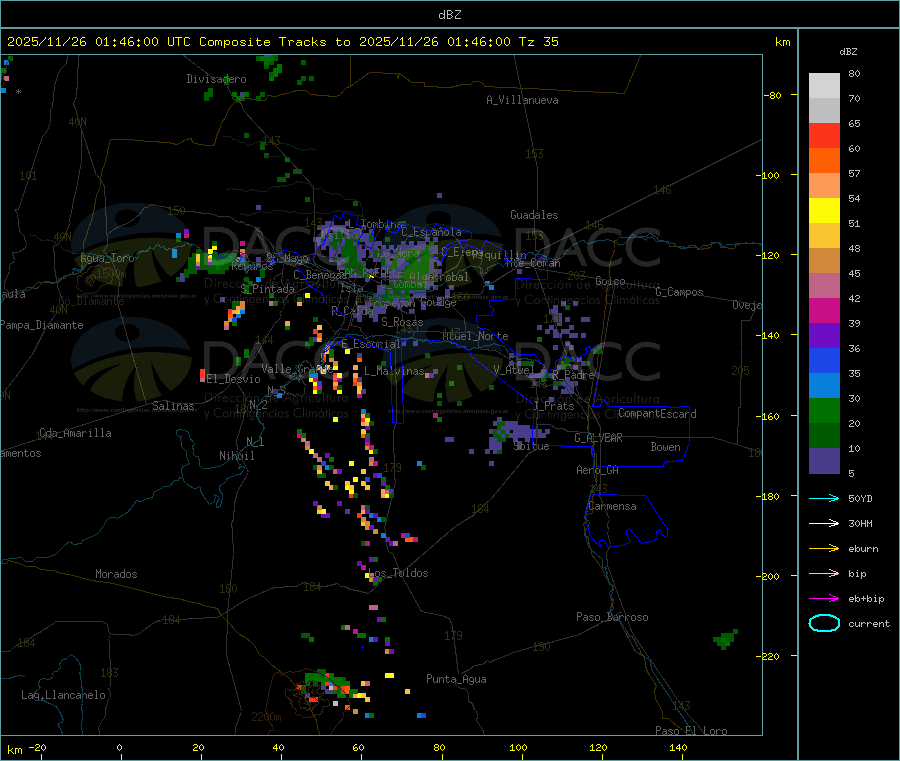The image size is (900, 761).
Task: Select the gray 70–65 dBZ color band
Action: pyautogui.click(x=824, y=111)
